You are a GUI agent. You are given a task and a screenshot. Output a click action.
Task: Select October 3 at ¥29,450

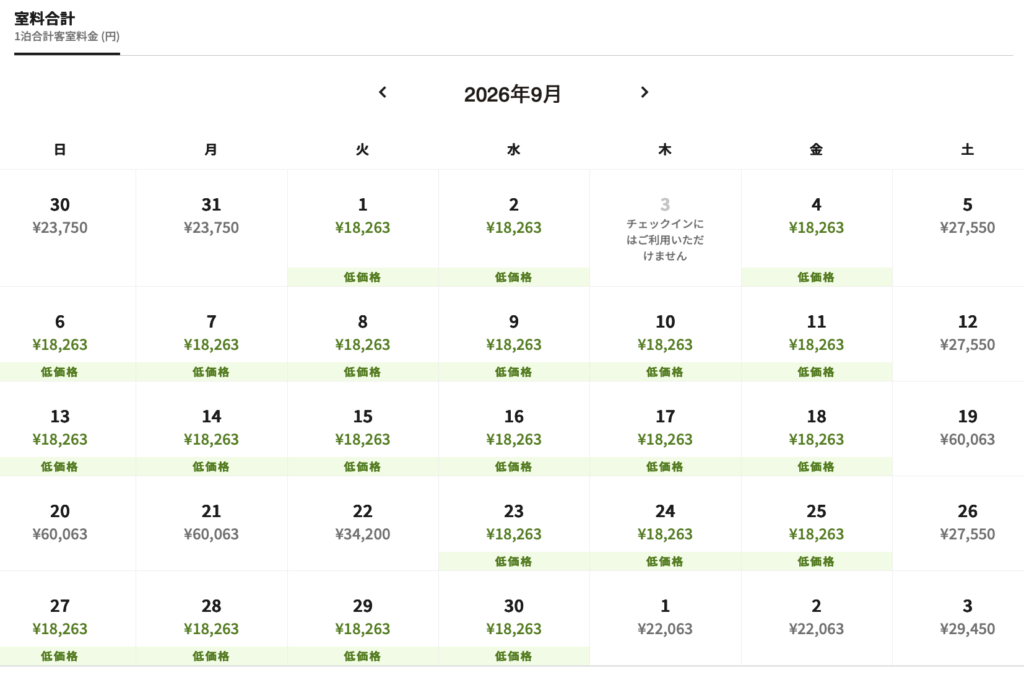[x=967, y=617]
